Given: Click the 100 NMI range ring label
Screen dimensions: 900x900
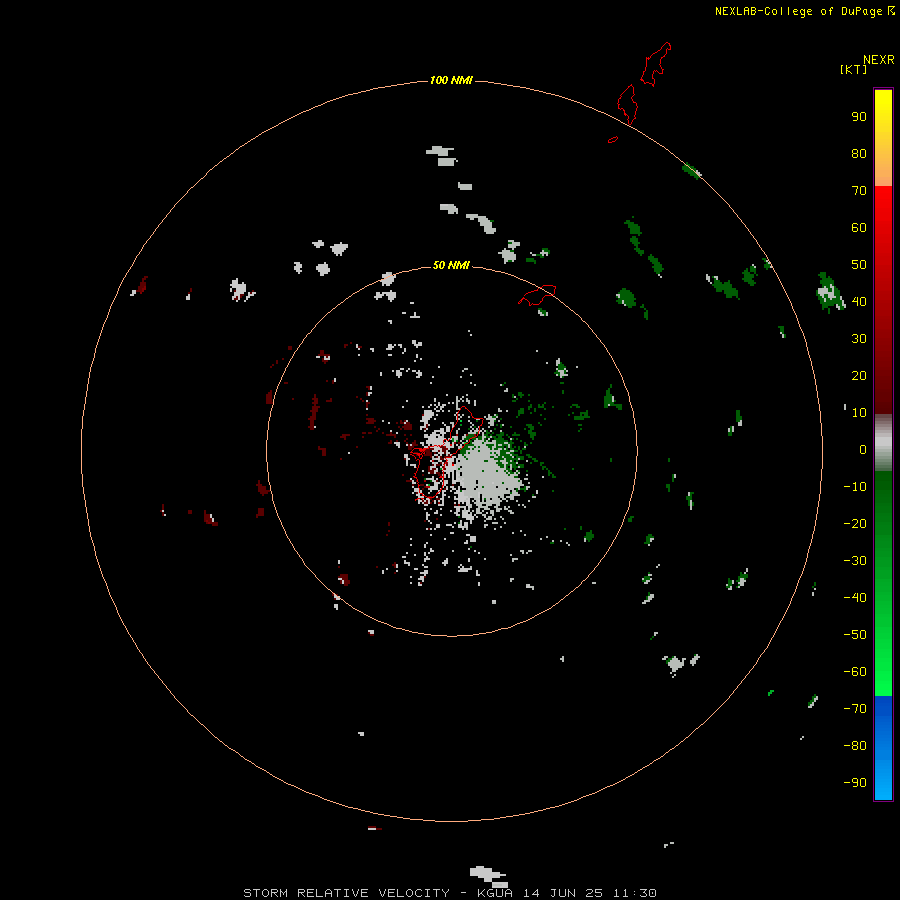Looking at the screenshot, I should tap(451, 80).
